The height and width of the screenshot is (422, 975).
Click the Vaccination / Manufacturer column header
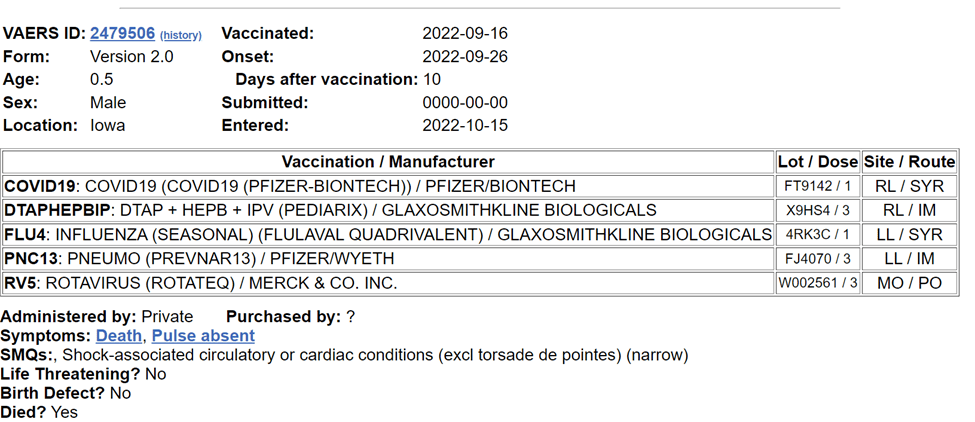pos(388,162)
